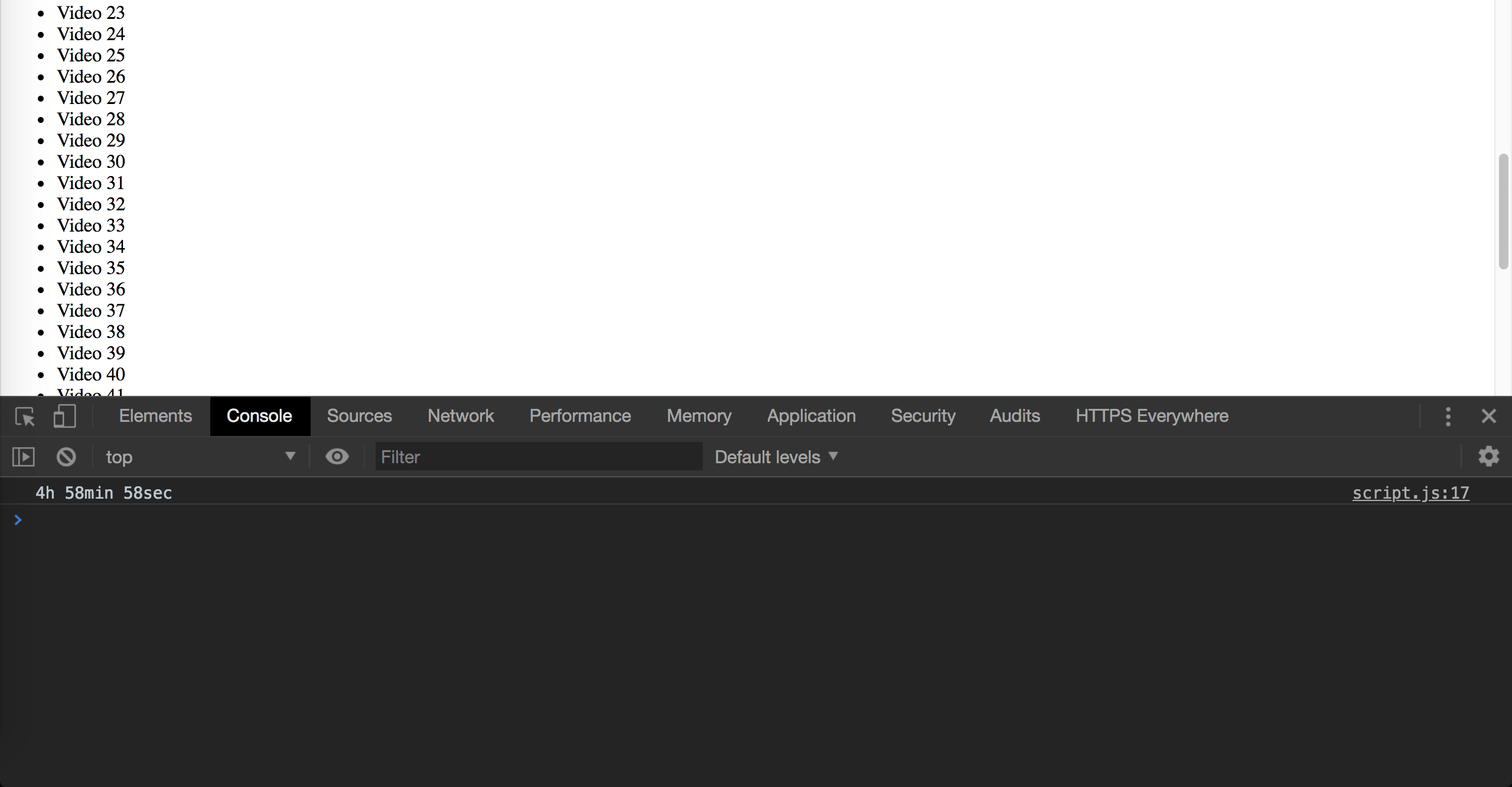This screenshot has height=787, width=1512.
Task: Open the Default levels dropdown
Action: point(776,457)
